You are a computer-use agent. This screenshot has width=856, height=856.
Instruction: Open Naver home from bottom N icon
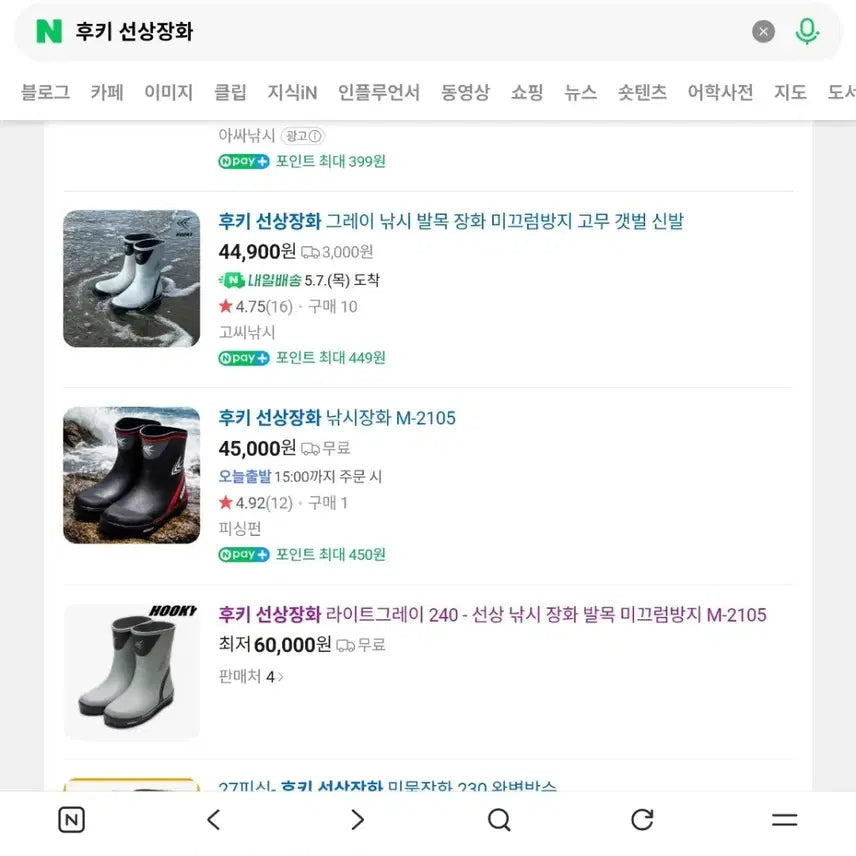pyautogui.click(x=71, y=820)
